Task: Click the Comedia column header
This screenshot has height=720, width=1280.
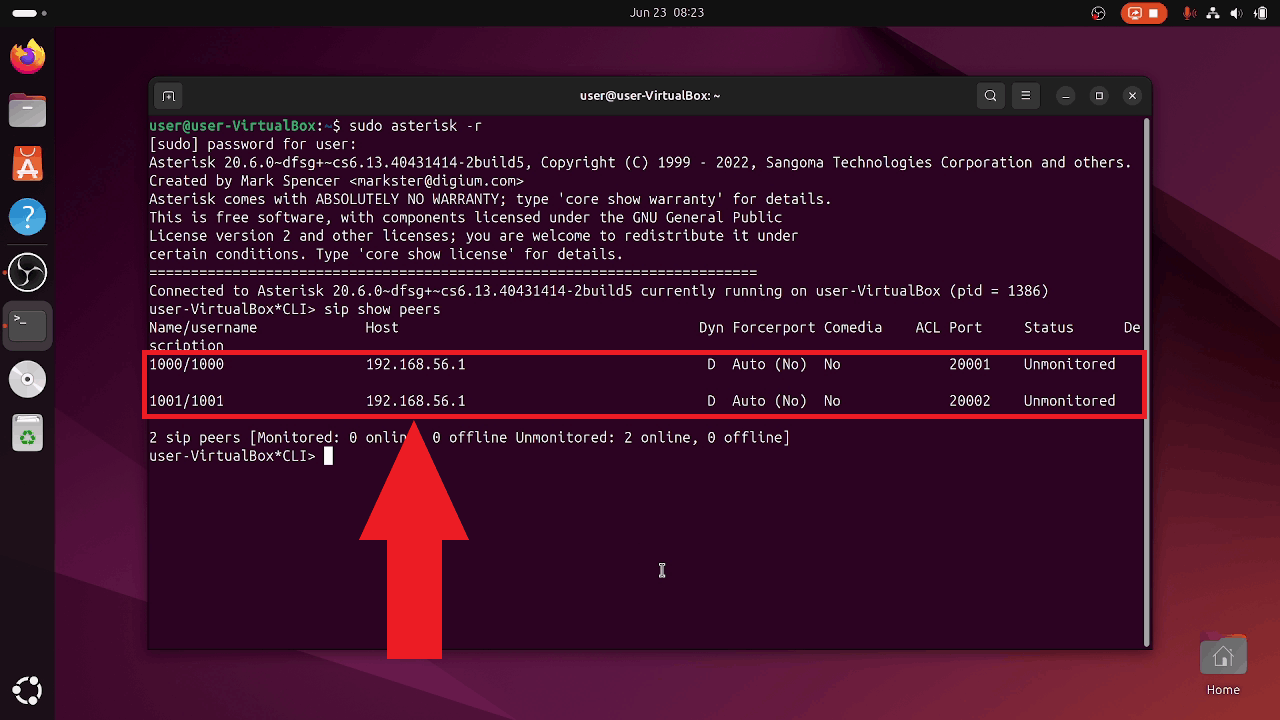Action: coord(853,328)
